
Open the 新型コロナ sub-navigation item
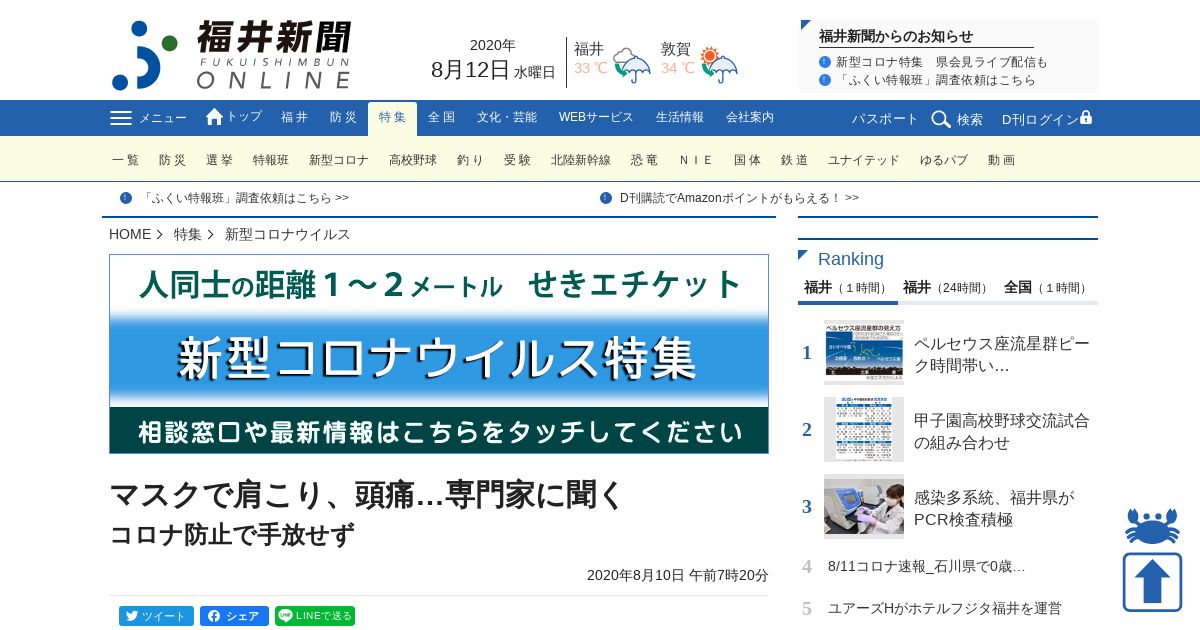pyautogui.click(x=339, y=160)
